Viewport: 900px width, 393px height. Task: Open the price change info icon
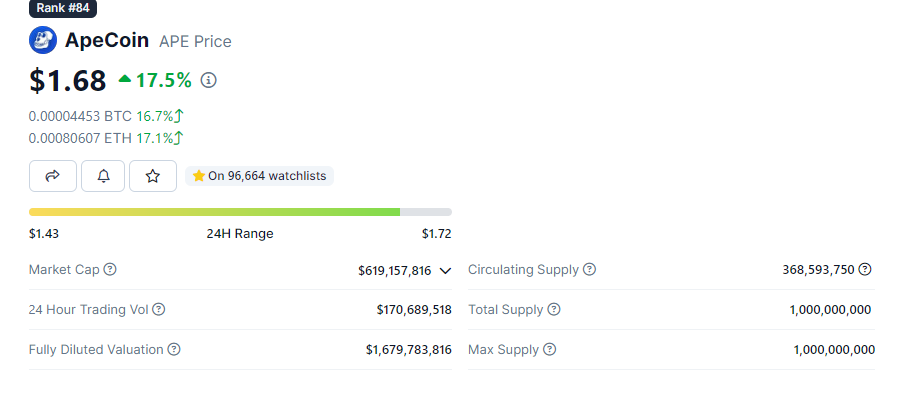point(208,80)
